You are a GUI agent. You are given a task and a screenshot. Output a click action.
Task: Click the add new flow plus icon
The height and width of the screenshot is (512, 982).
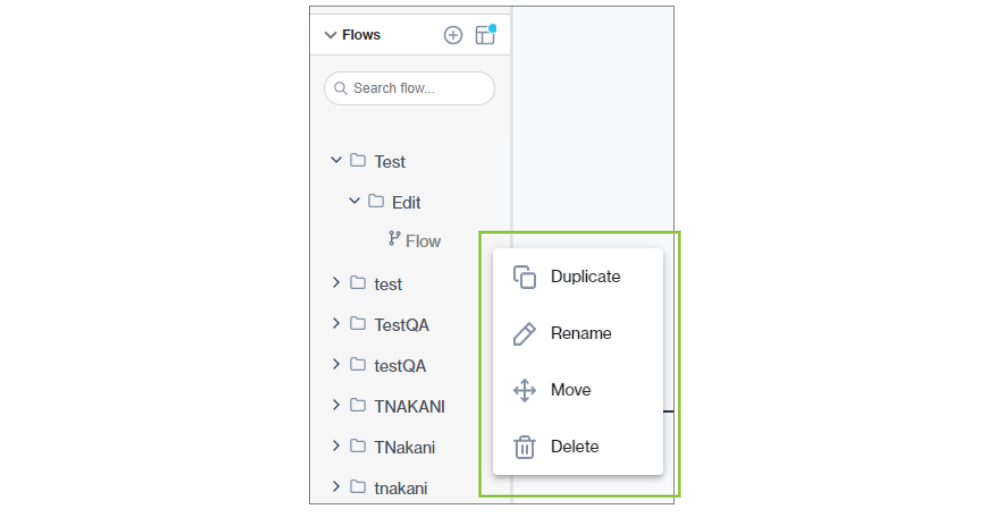453,35
